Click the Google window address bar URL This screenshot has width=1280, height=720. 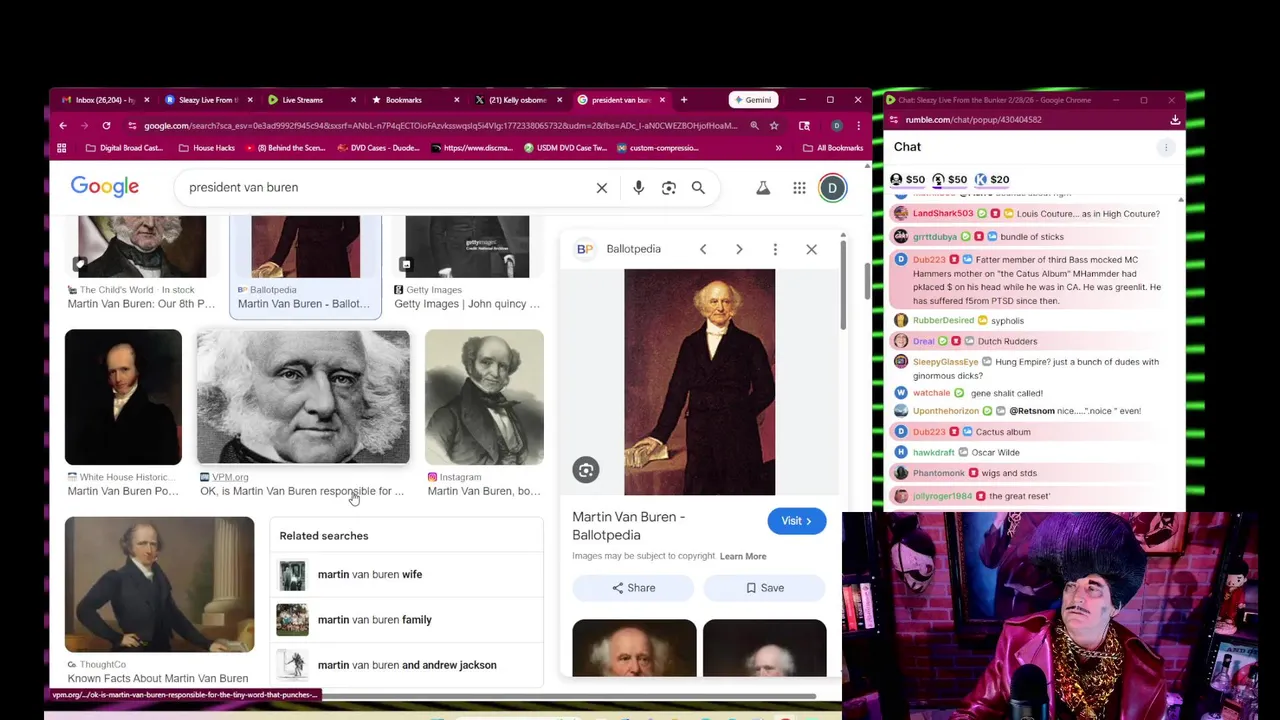tap(440, 126)
